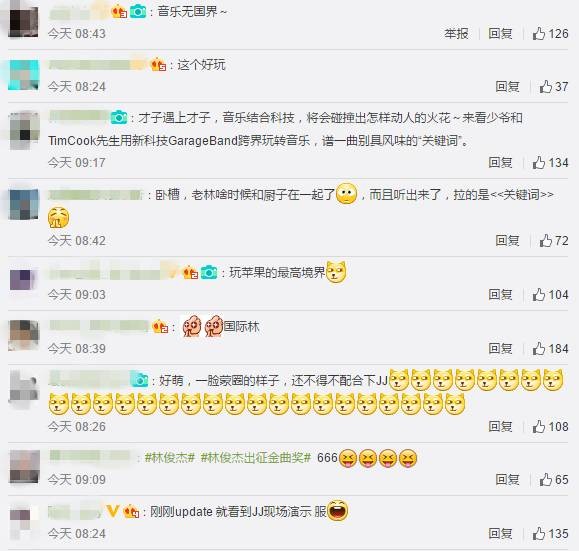Click the thumbs-up icon beside 37
Image resolution: width=579 pixels, height=551 pixels.
[546, 87]
